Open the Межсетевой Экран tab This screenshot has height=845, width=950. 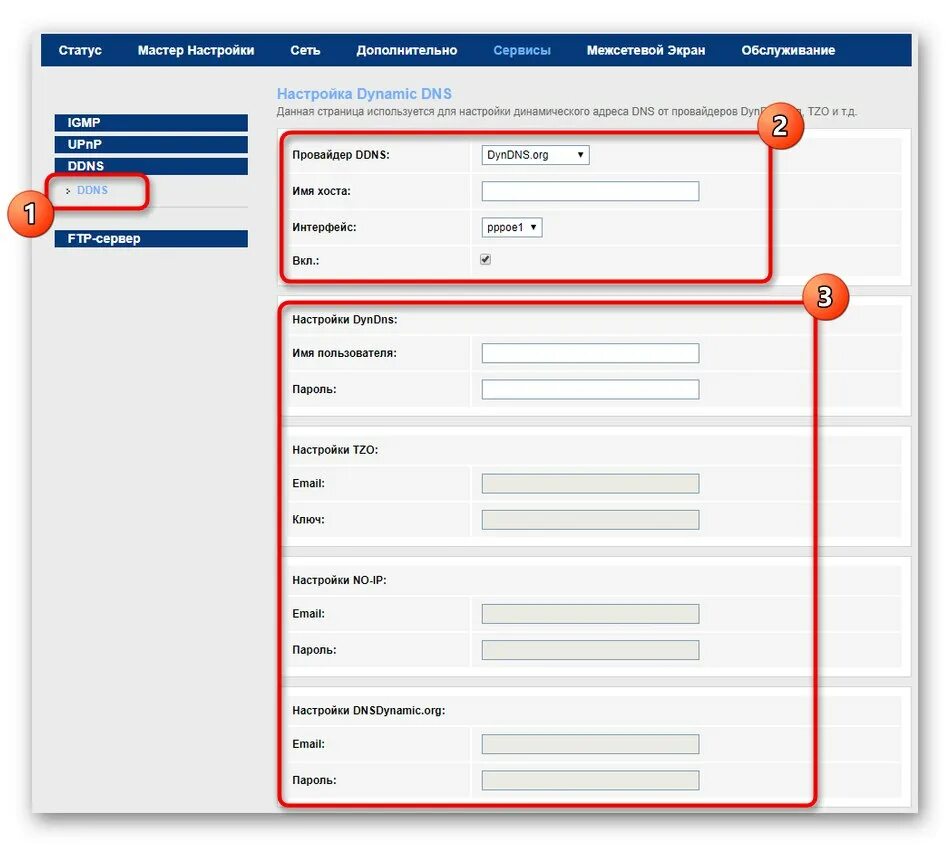(x=646, y=50)
